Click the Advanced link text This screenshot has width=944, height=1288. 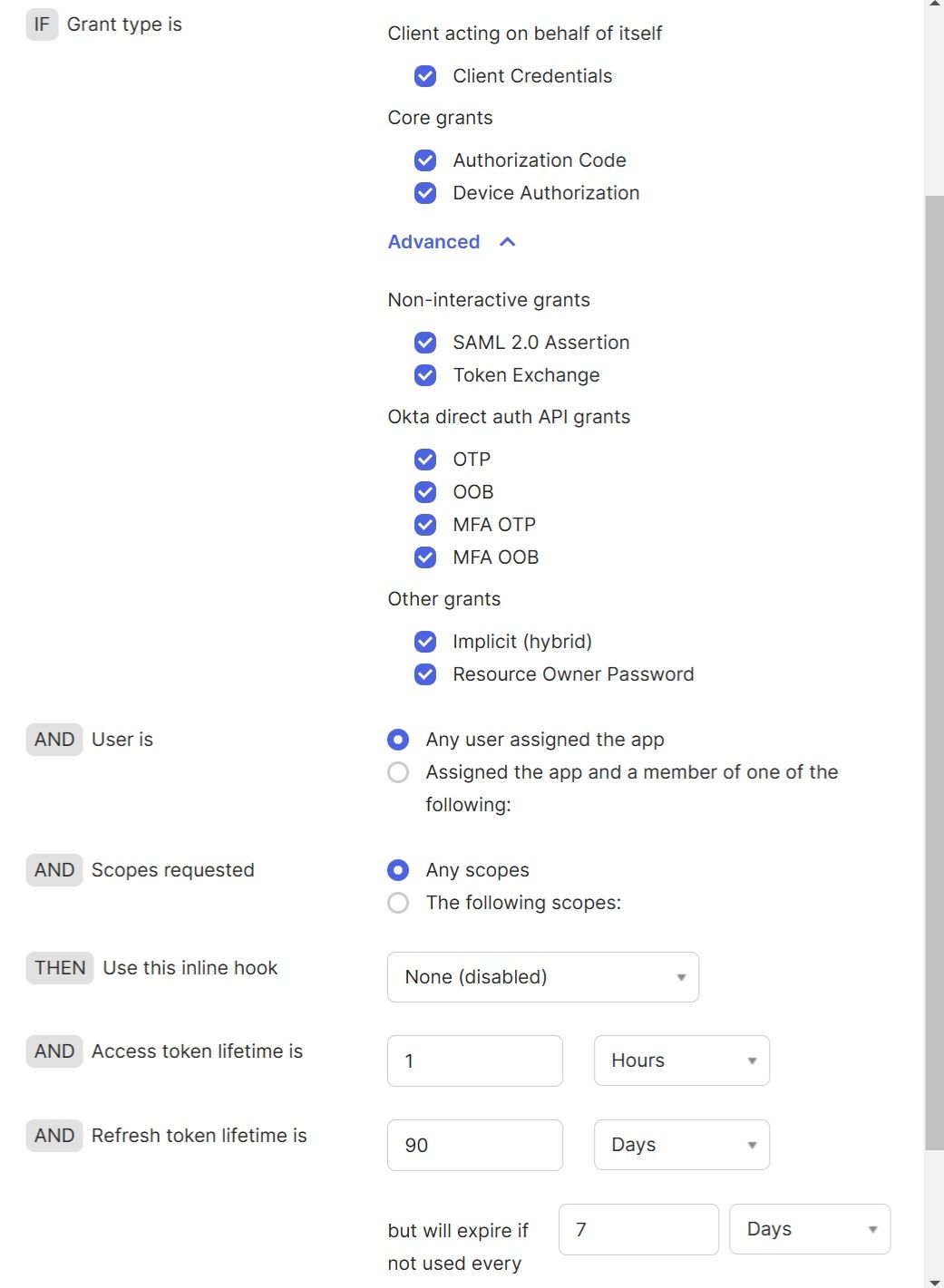click(433, 242)
